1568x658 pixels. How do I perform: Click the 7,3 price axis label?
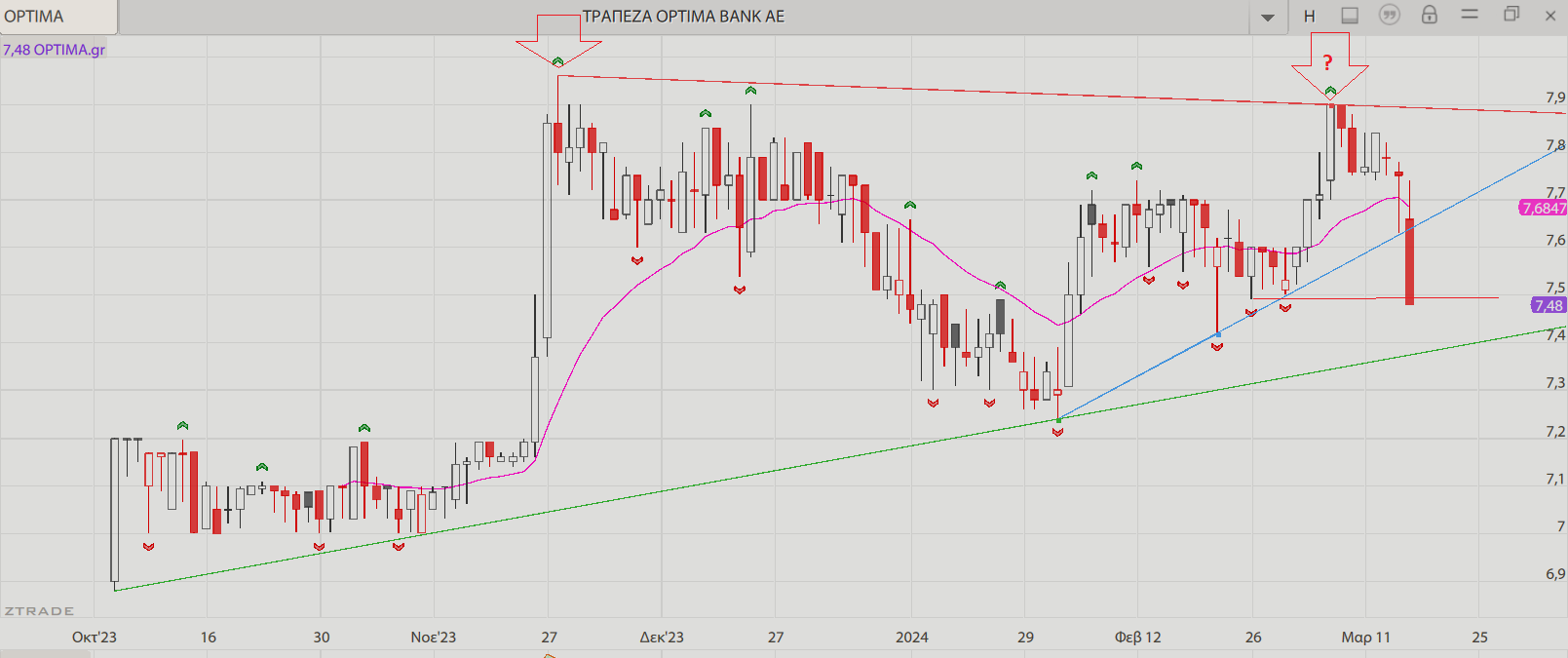click(1555, 383)
